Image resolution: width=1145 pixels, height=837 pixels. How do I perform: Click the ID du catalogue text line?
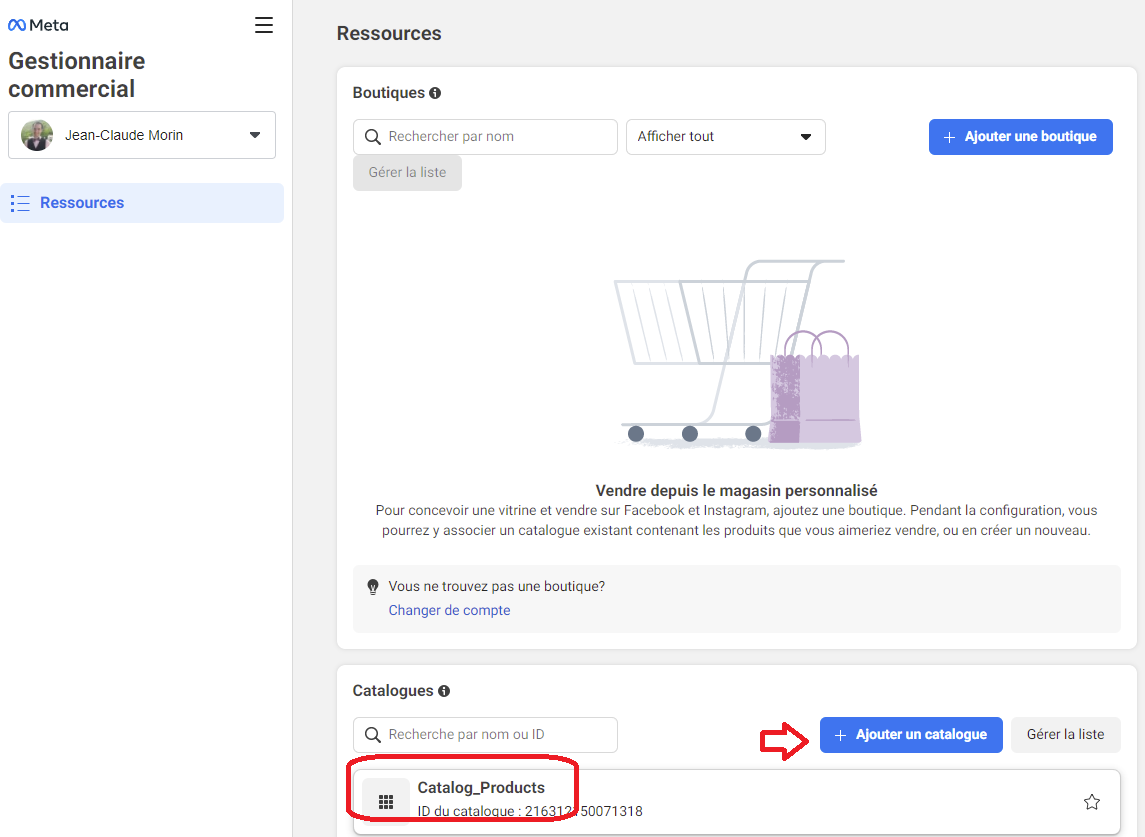click(x=530, y=811)
